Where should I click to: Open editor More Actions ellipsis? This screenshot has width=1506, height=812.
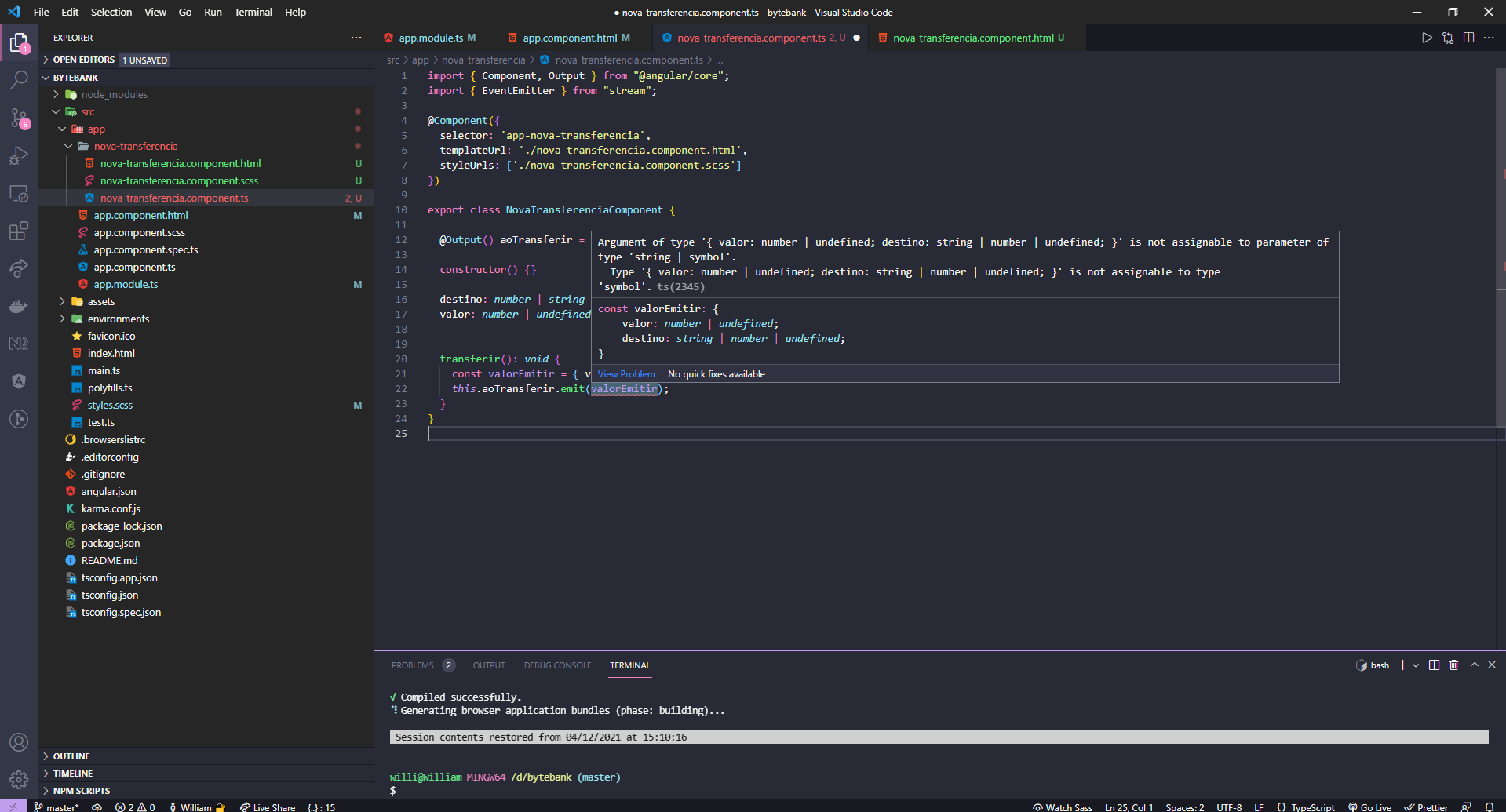click(x=1489, y=38)
